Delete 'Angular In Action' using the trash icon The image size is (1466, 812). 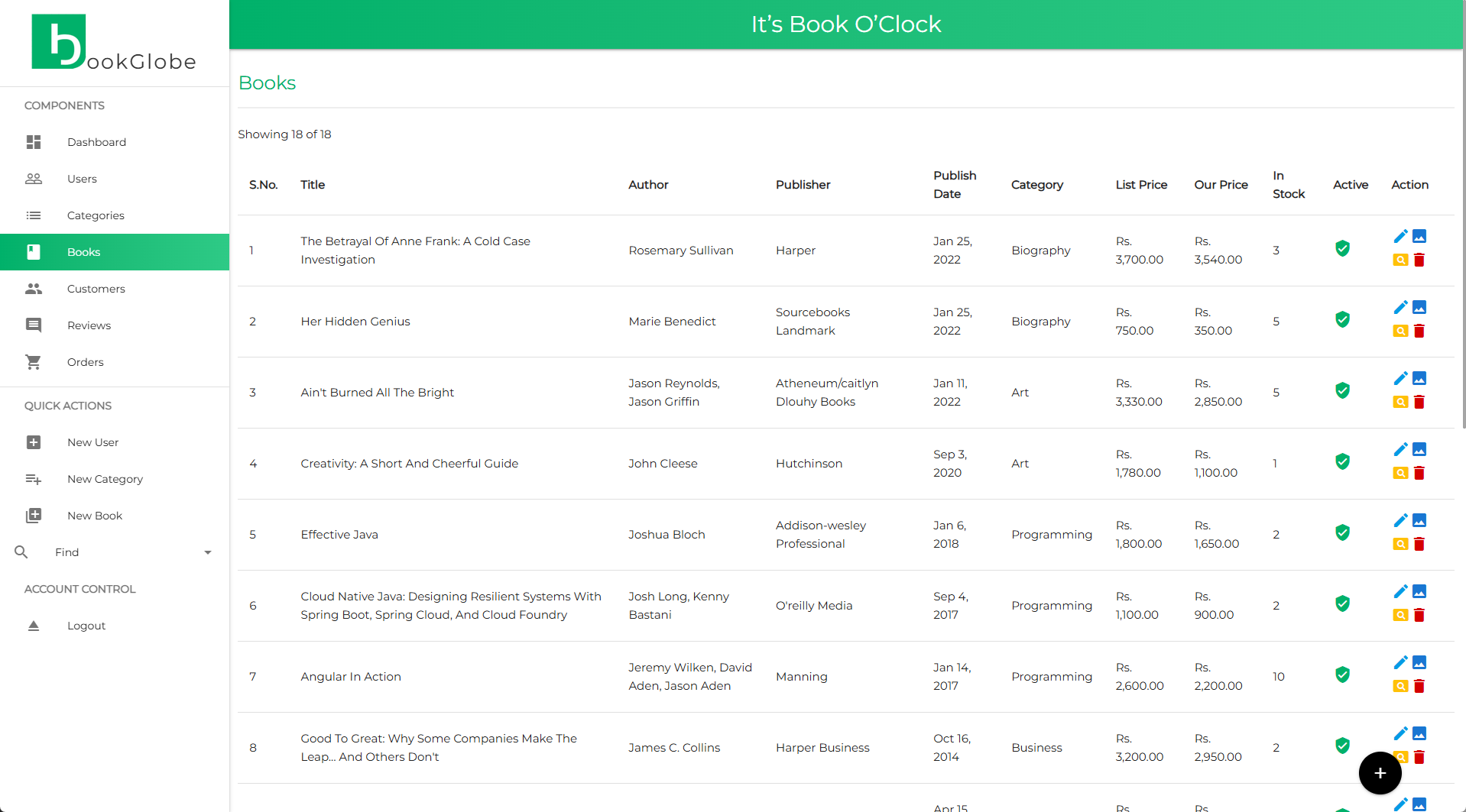(x=1419, y=686)
